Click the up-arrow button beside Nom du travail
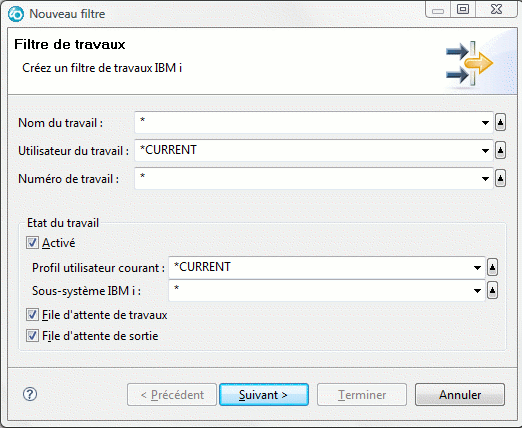The image size is (522, 428). click(500, 122)
